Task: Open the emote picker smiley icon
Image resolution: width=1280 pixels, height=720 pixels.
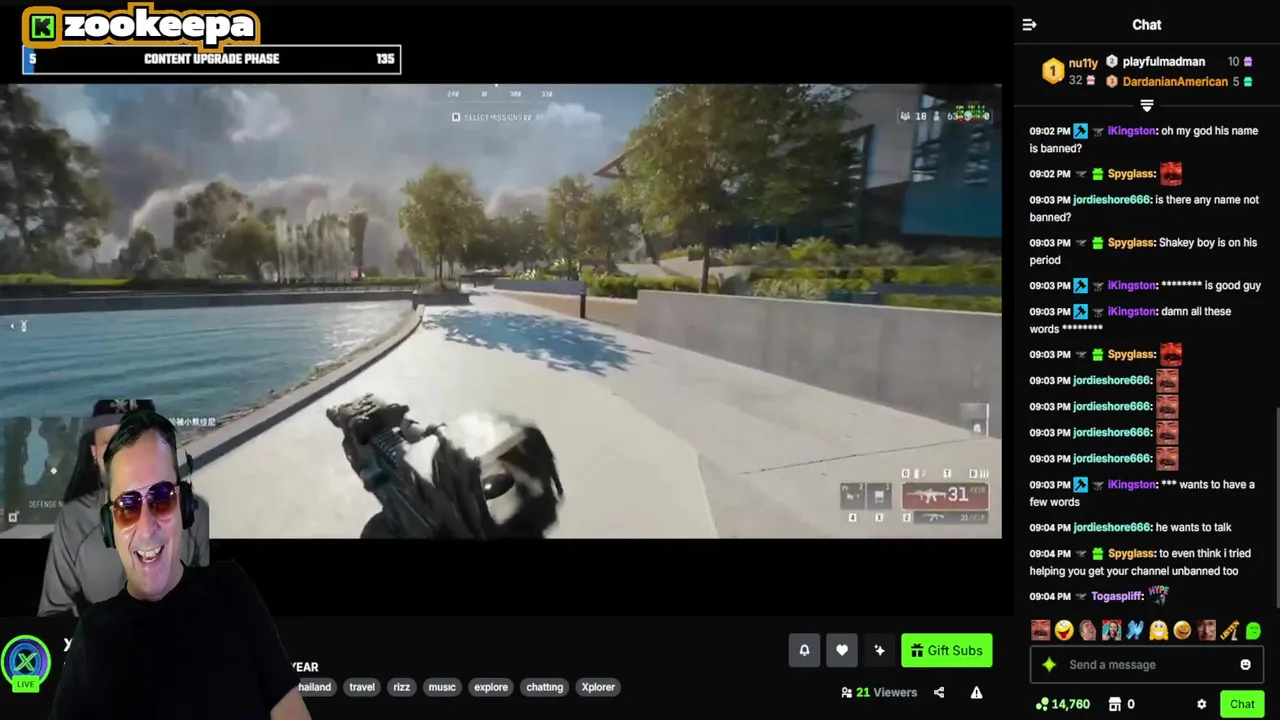Action: [x=1245, y=665]
